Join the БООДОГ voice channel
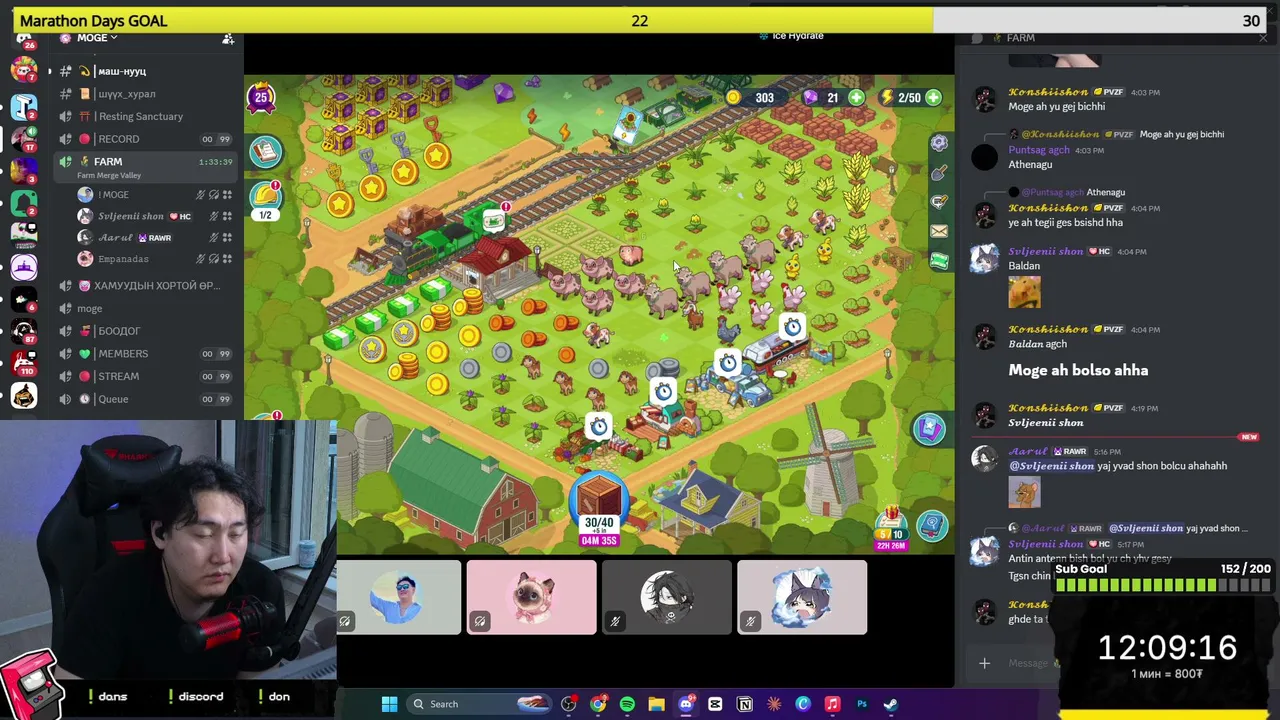 pos(146,331)
